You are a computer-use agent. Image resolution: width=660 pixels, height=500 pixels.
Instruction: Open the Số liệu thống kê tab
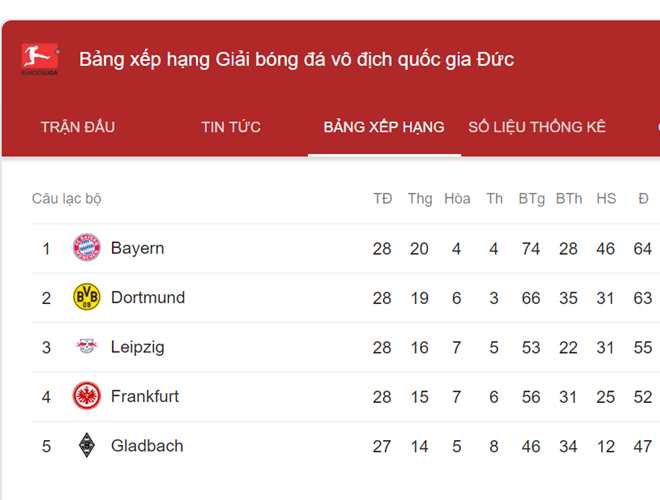(537, 127)
